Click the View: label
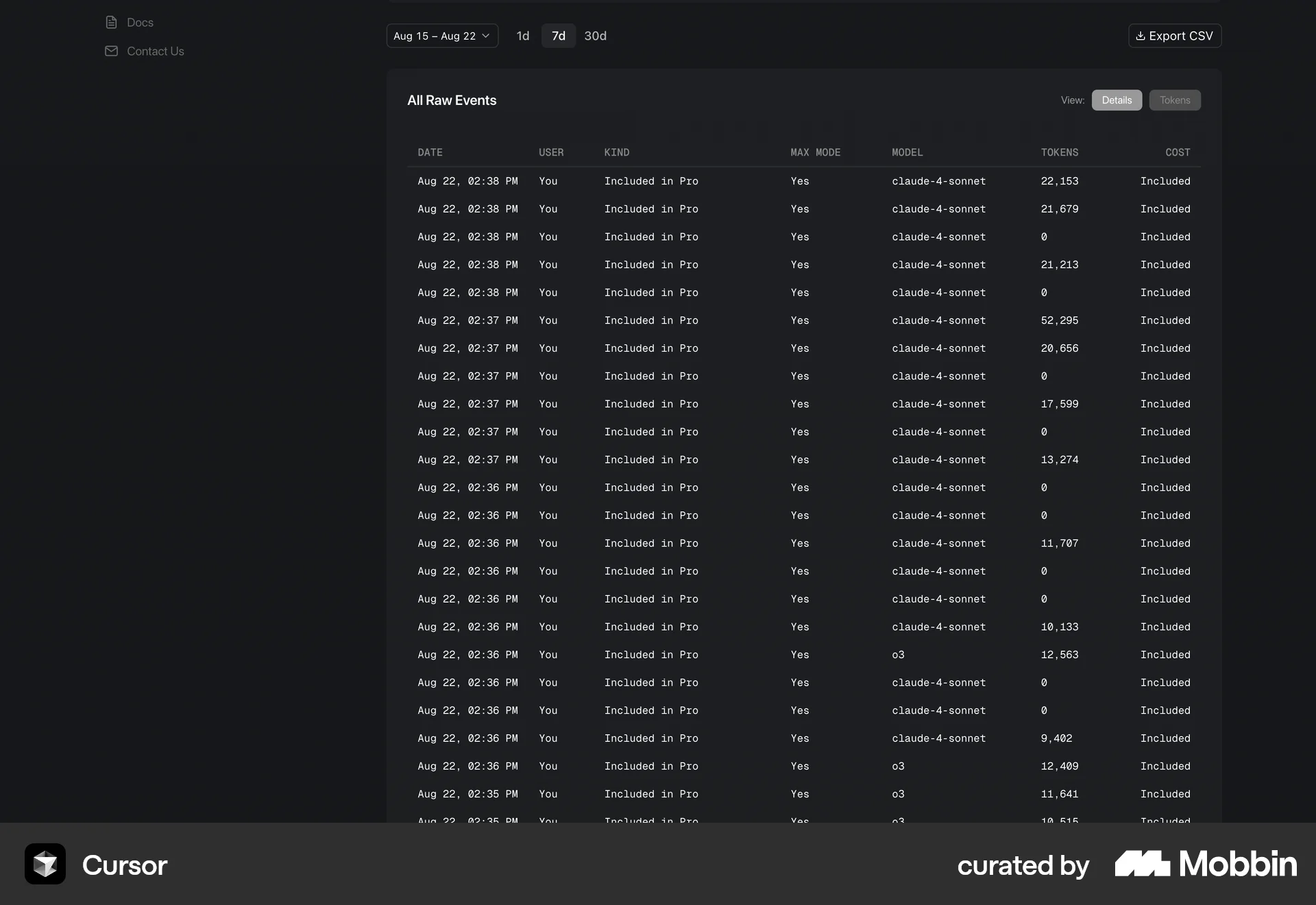This screenshot has width=1316, height=905. 1073,100
